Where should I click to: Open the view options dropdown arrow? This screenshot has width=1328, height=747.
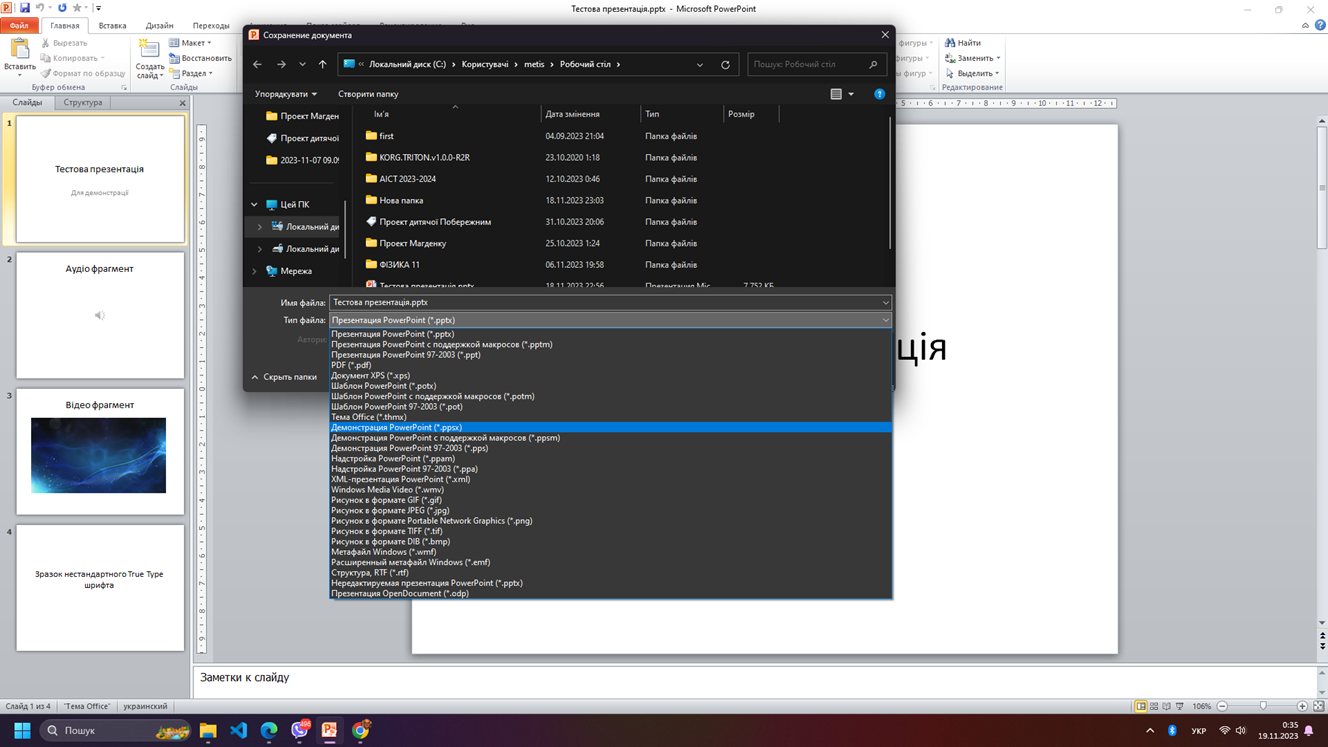pyautogui.click(x=851, y=94)
